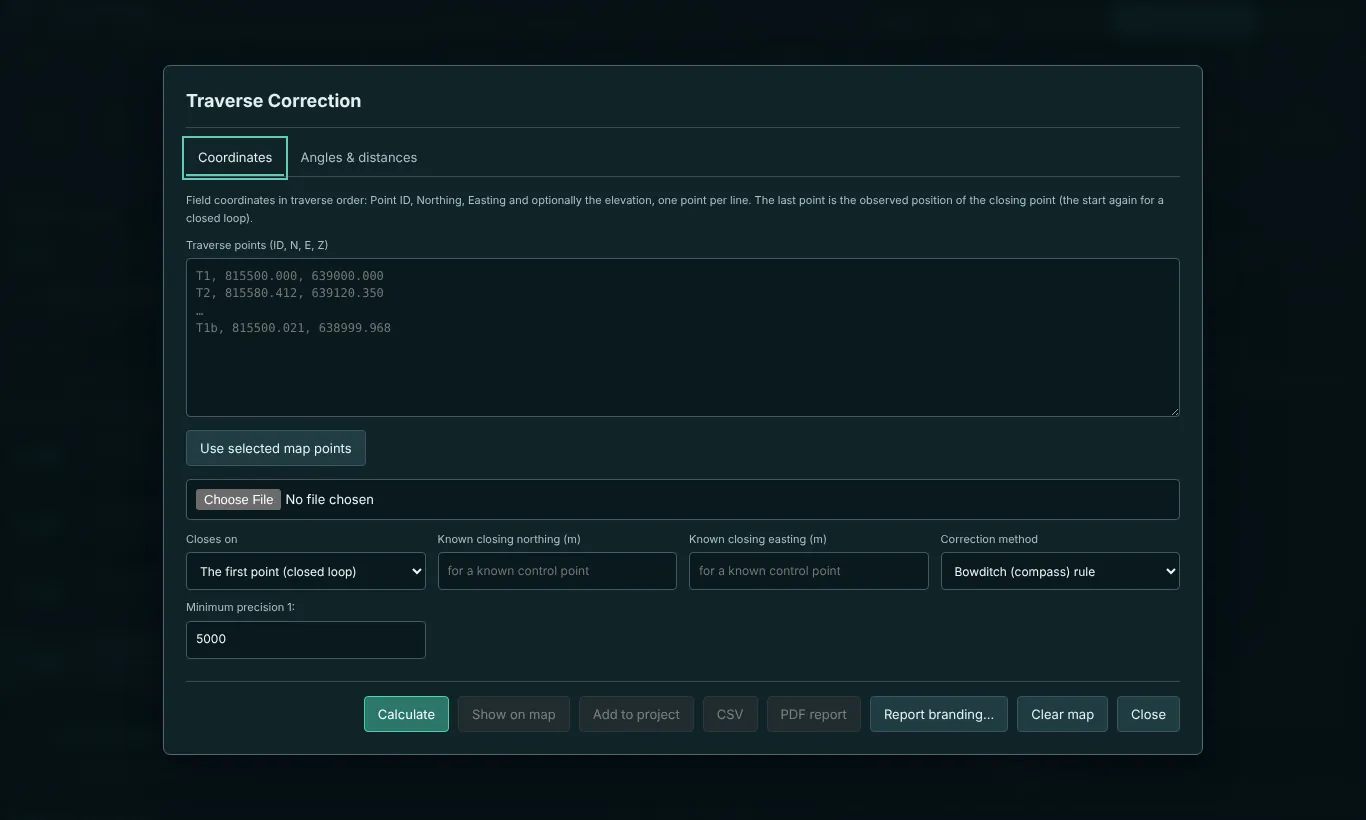Open the Correction method dropdown
1366x820 pixels.
(x=1060, y=572)
